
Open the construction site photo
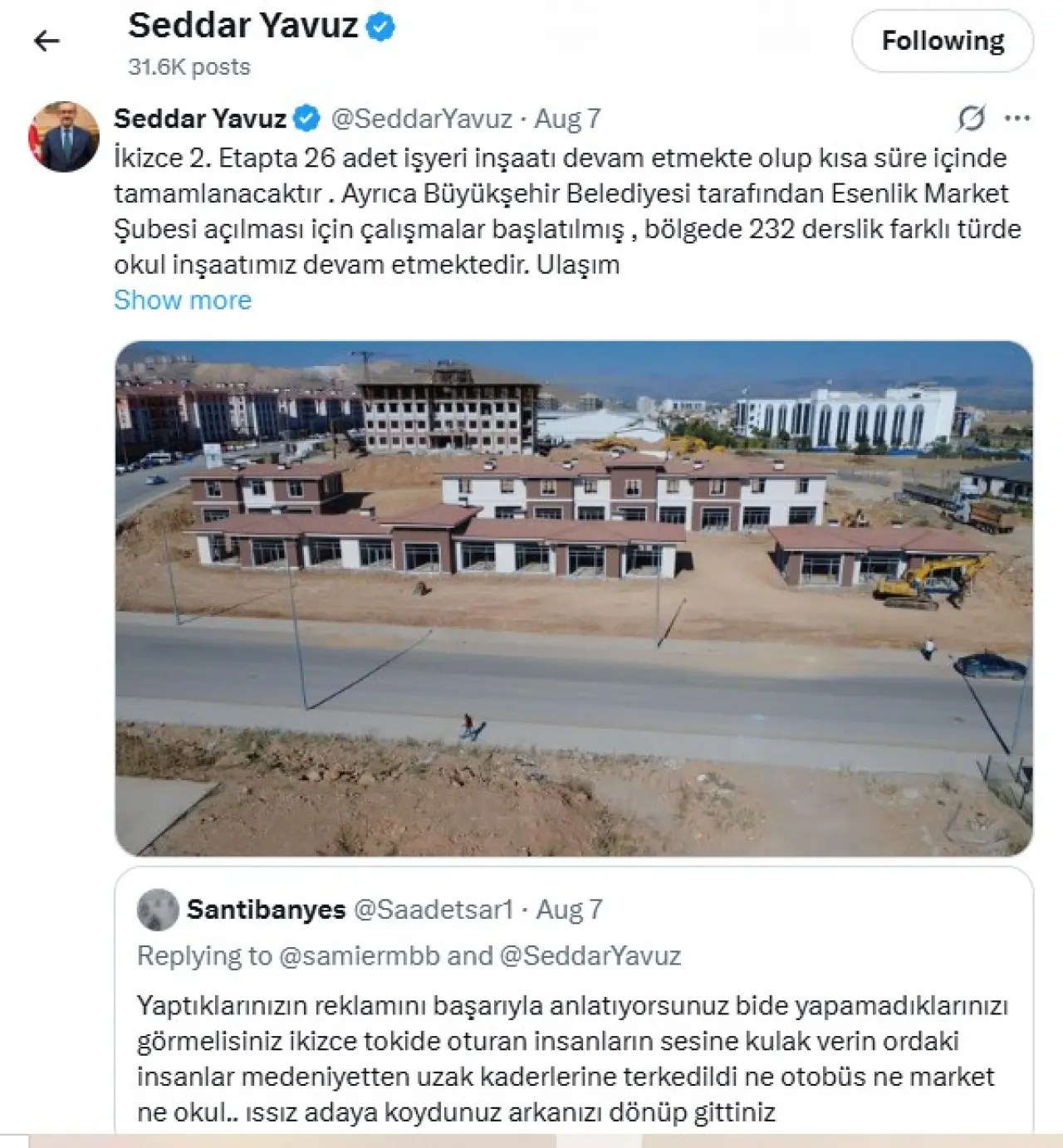click(x=574, y=598)
